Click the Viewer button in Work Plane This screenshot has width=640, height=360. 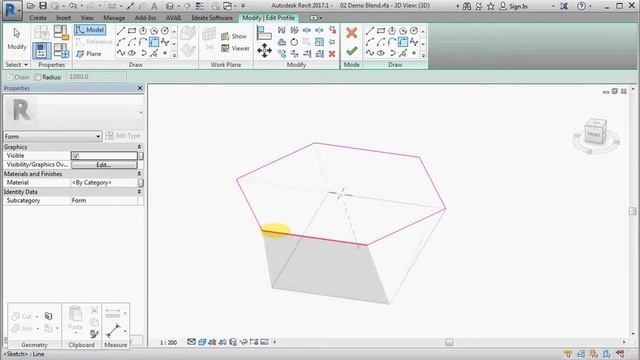click(x=235, y=48)
